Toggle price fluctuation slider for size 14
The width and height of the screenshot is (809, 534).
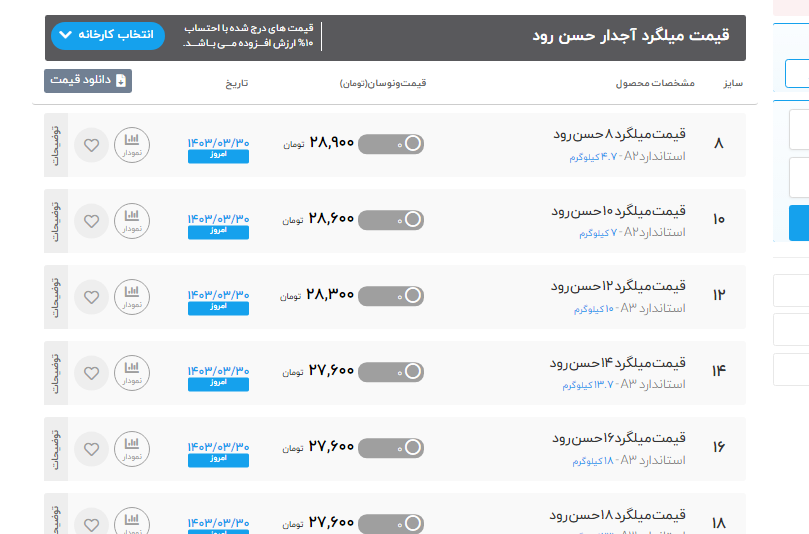391,372
